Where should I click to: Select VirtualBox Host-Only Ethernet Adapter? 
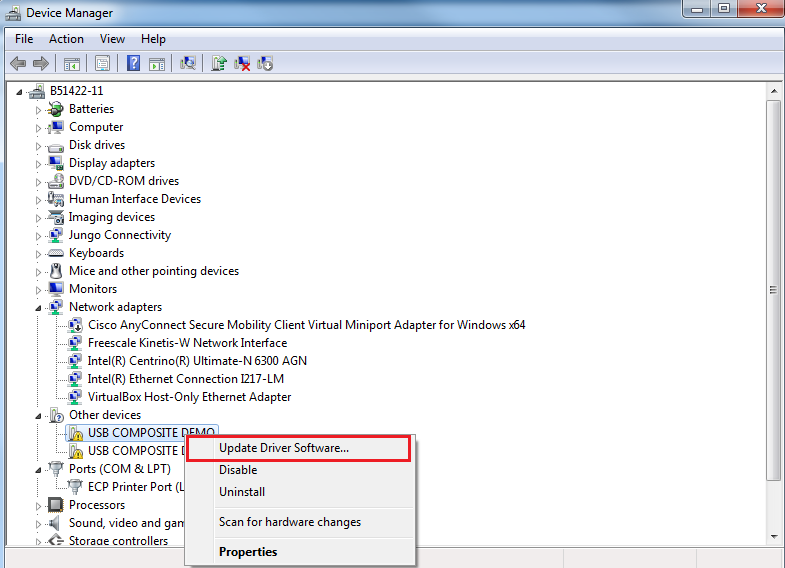tap(189, 397)
